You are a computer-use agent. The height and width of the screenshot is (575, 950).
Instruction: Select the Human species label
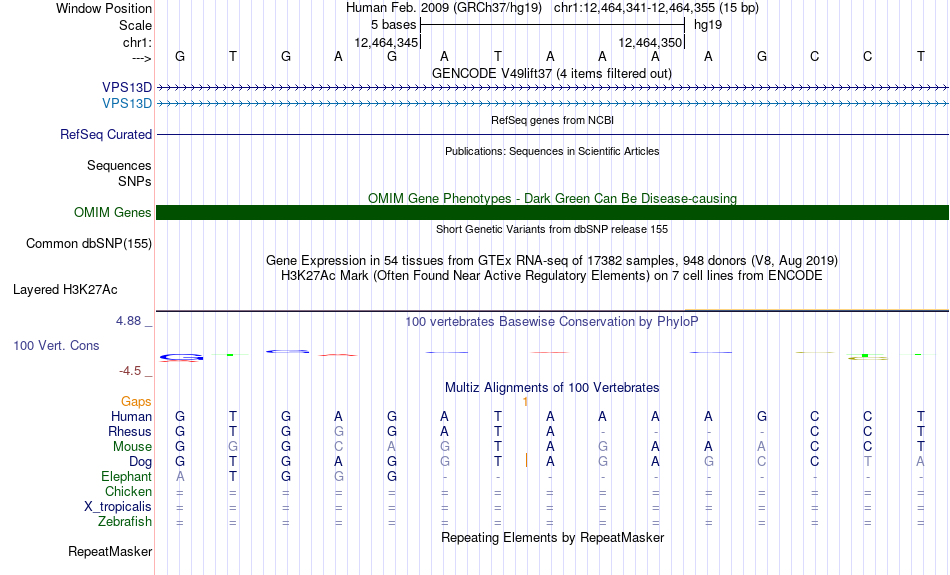coord(131,417)
